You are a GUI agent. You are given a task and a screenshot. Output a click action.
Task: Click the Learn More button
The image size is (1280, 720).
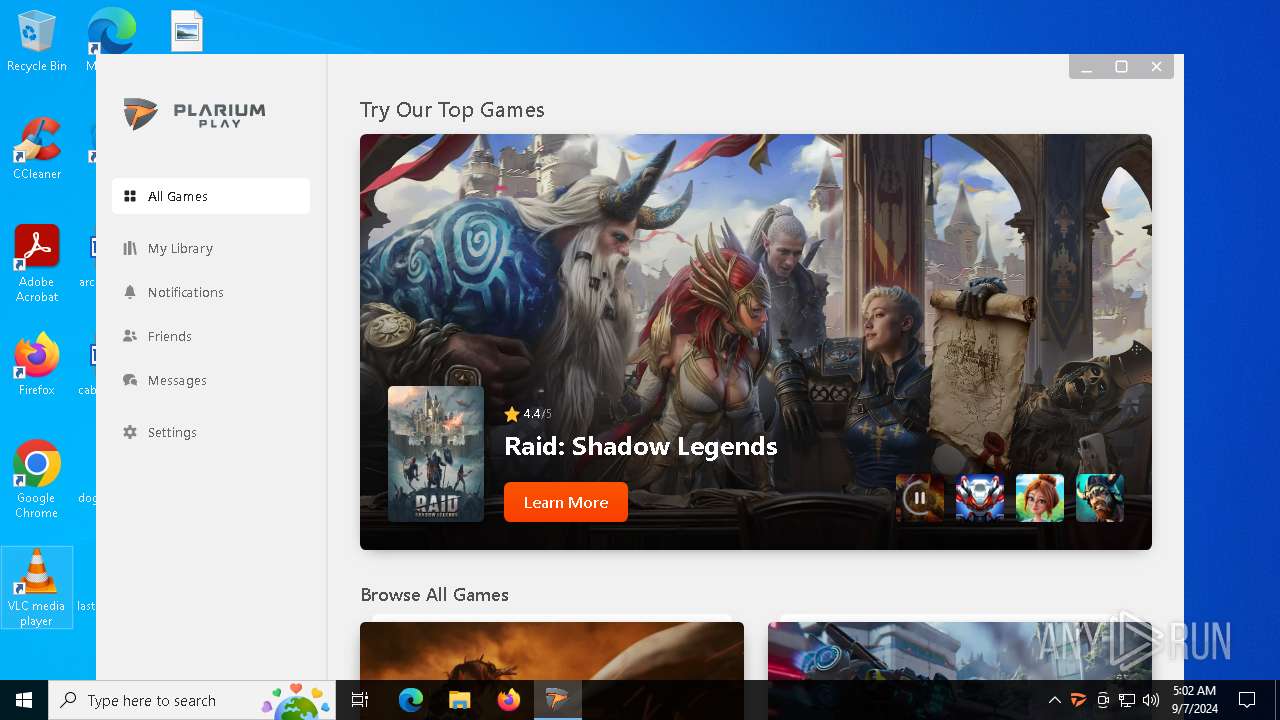pyautogui.click(x=566, y=502)
